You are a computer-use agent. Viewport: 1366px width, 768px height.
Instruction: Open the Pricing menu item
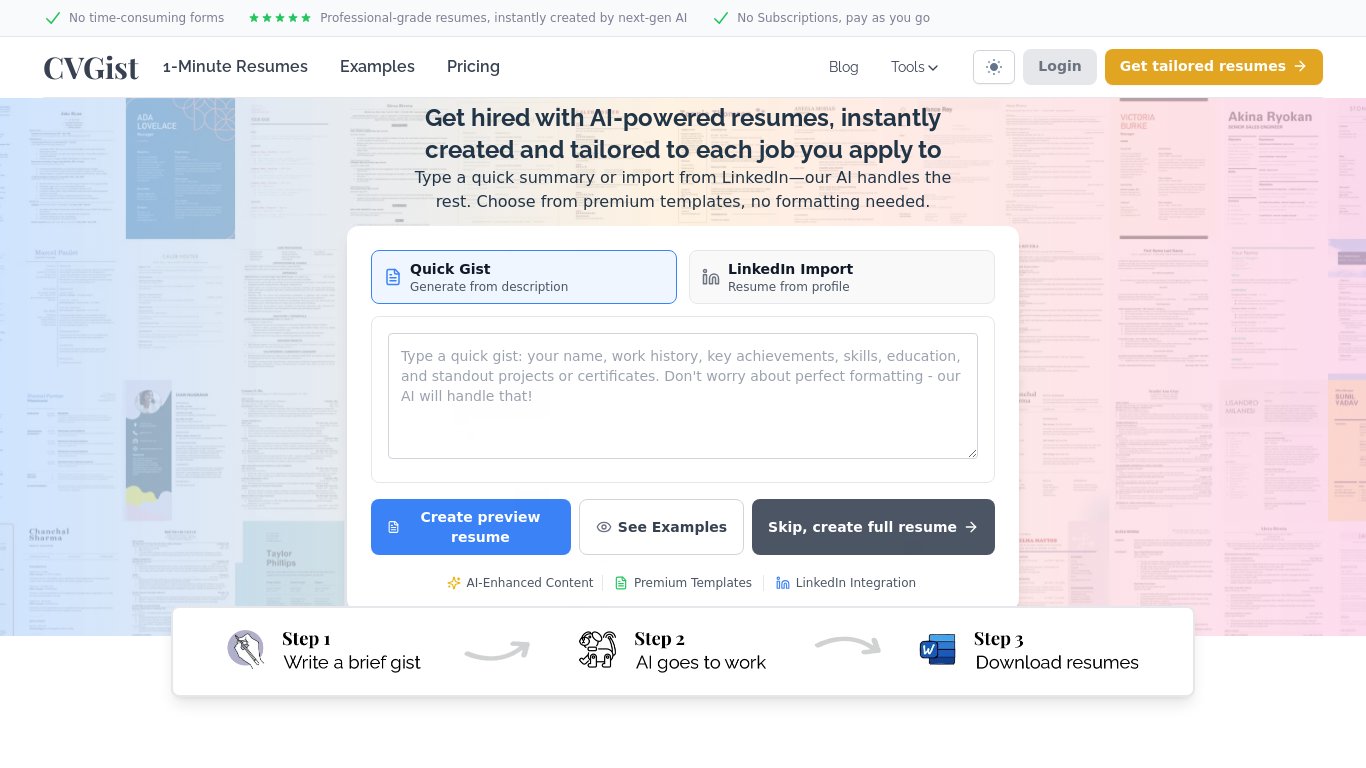[473, 67]
